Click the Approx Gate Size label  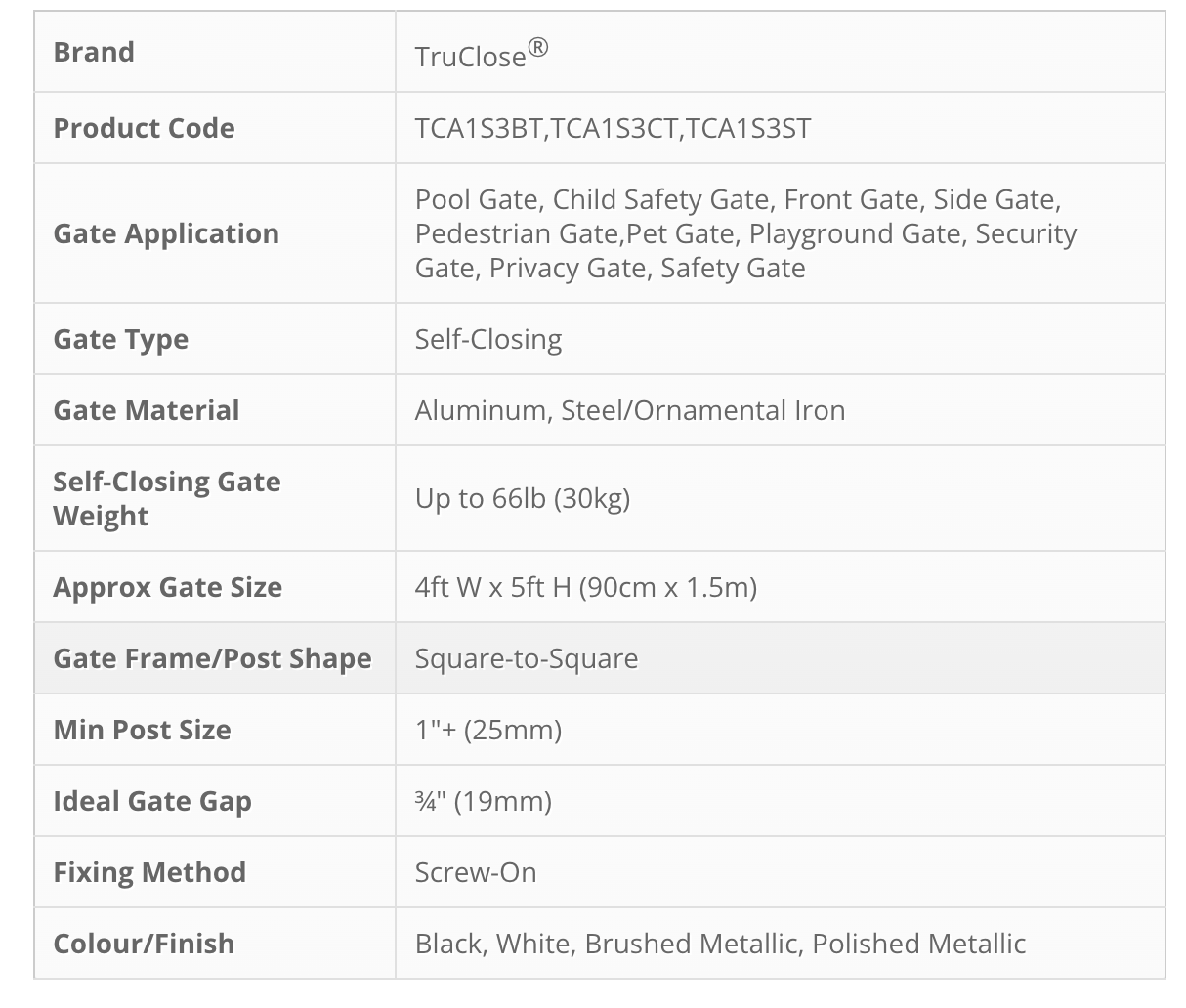[x=168, y=587]
